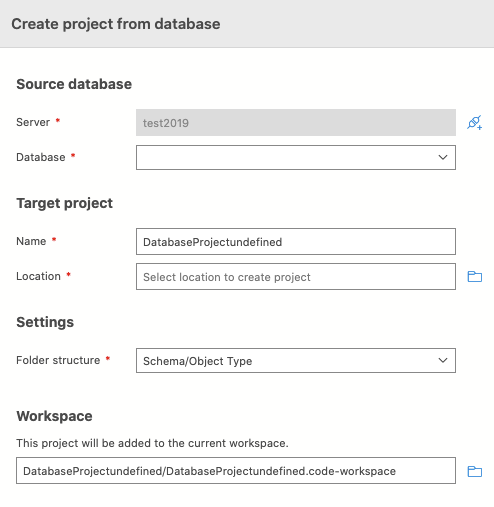This screenshot has height=507, width=494.
Task: Open the Database dropdown
Action: [x=296, y=157]
